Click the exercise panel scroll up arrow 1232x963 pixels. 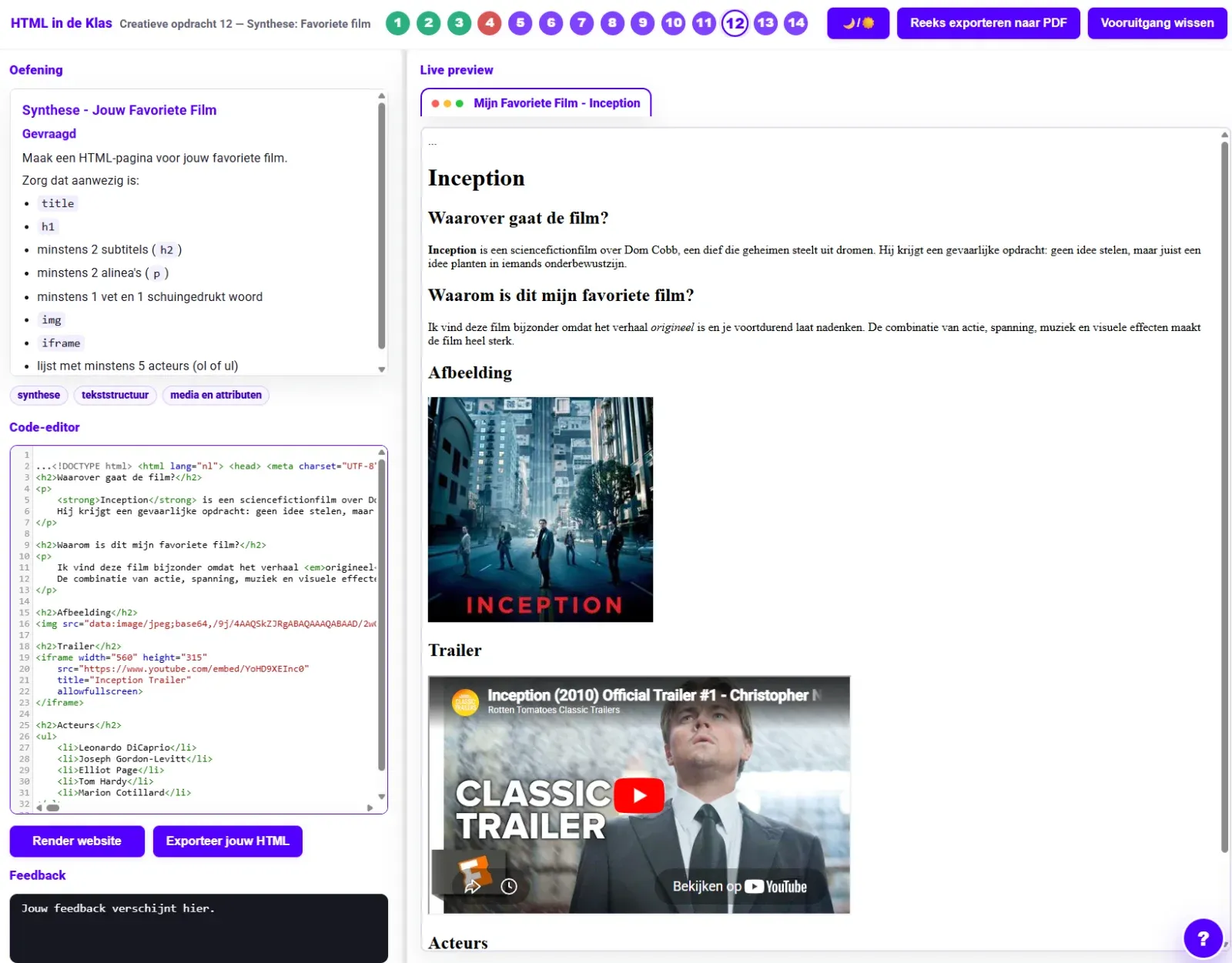(x=381, y=96)
